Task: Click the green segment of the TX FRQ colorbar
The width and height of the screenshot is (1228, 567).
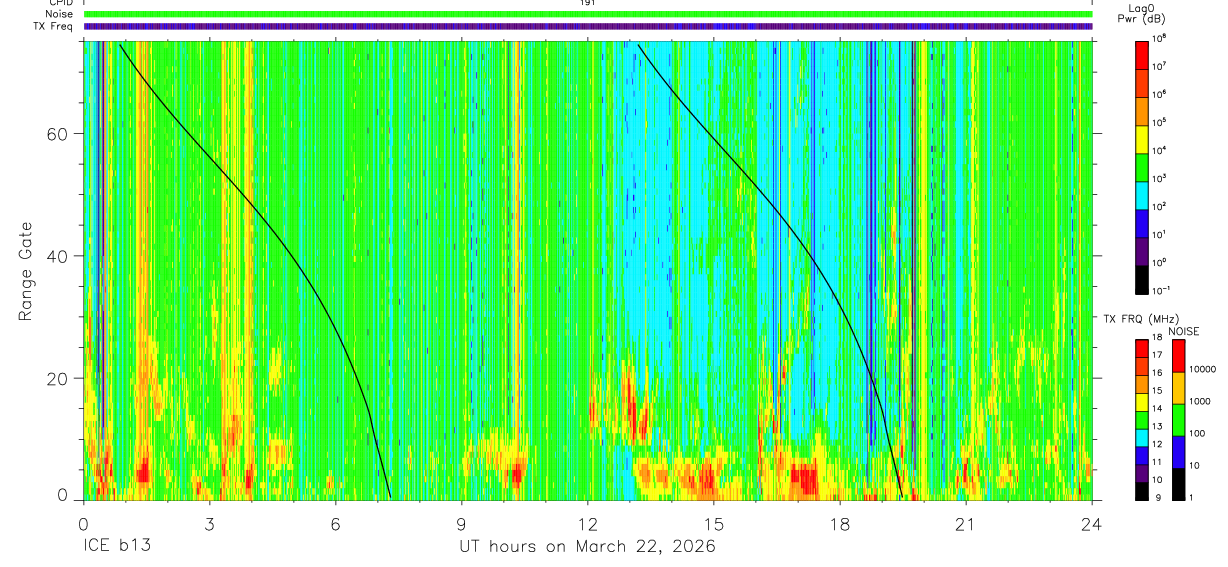Action: (x=1142, y=419)
